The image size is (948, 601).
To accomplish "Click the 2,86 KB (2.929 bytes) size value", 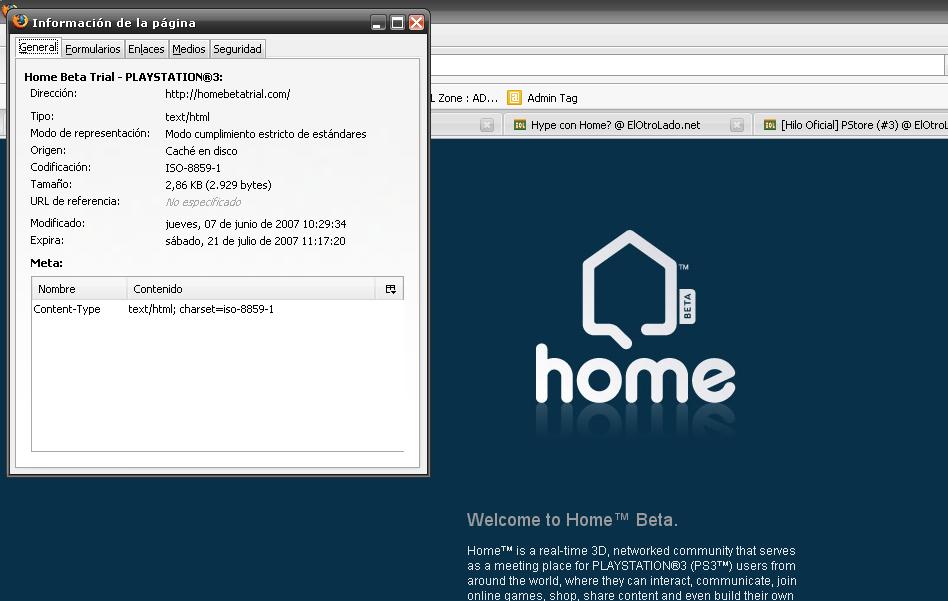I will pyautogui.click(x=218, y=185).
